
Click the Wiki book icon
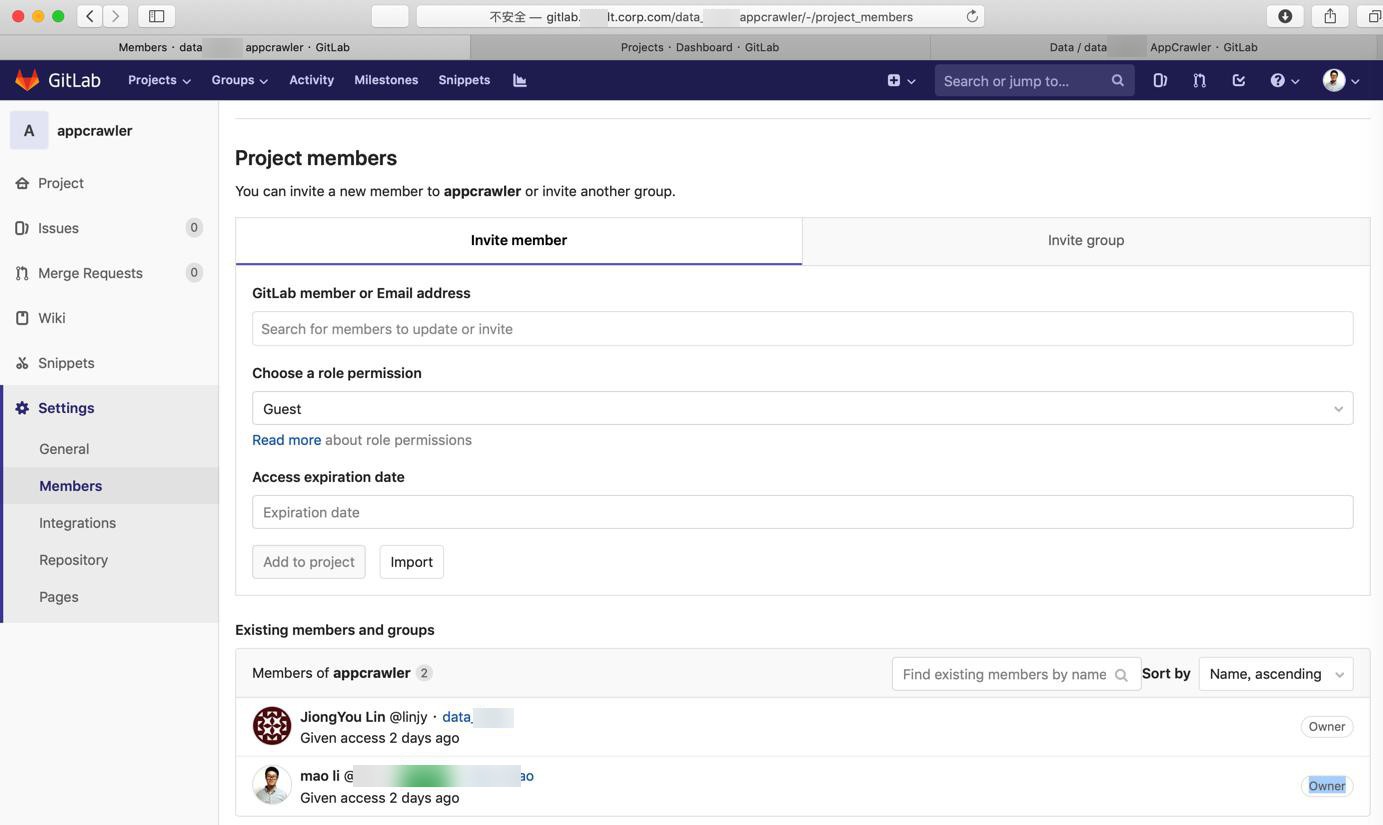[22, 318]
